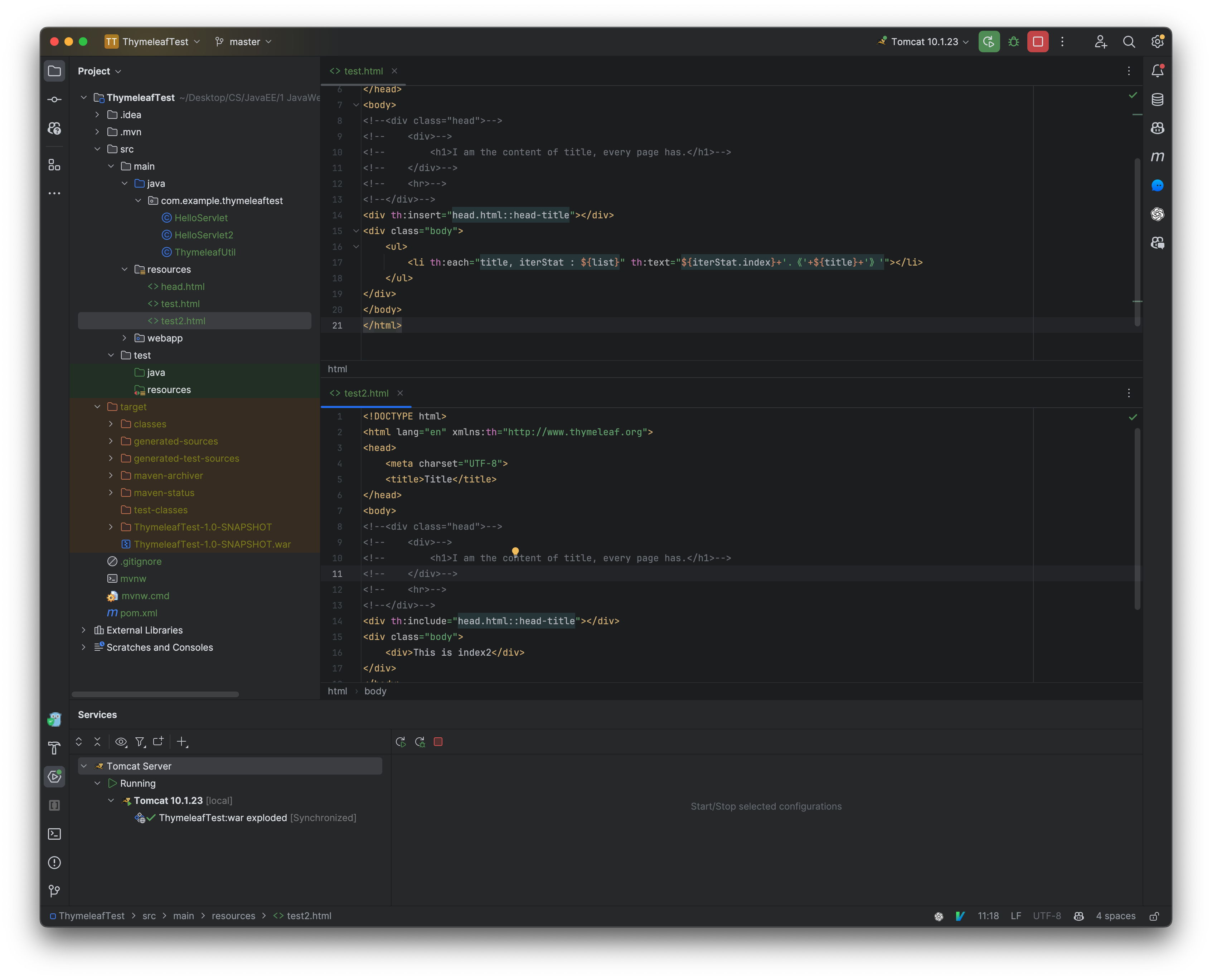This screenshot has height=980, width=1212.
Task: Click the Project tree horizontal scrollbar
Action: tap(155, 694)
